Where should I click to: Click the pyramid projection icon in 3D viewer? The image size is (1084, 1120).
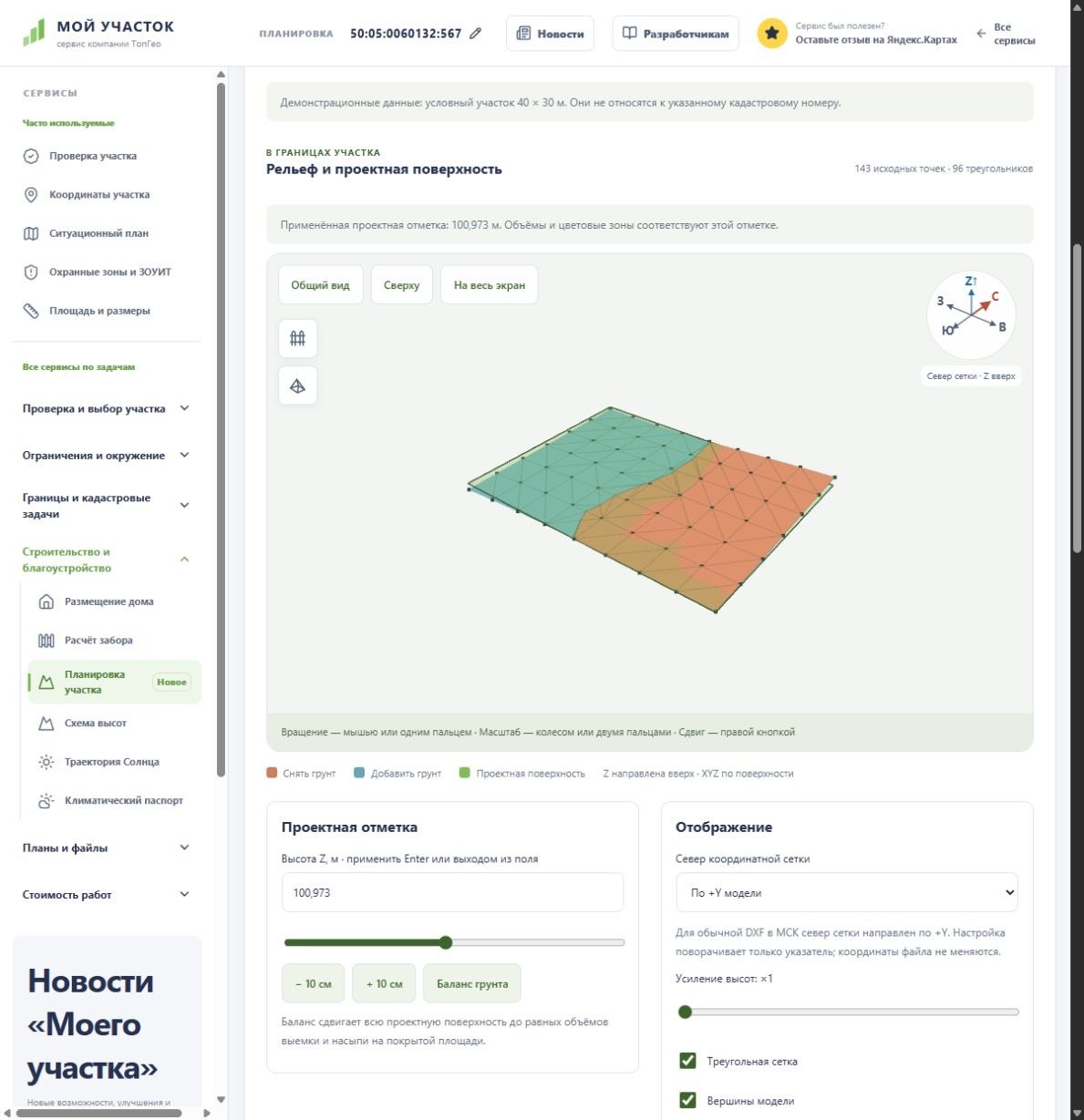coord(297,386)
